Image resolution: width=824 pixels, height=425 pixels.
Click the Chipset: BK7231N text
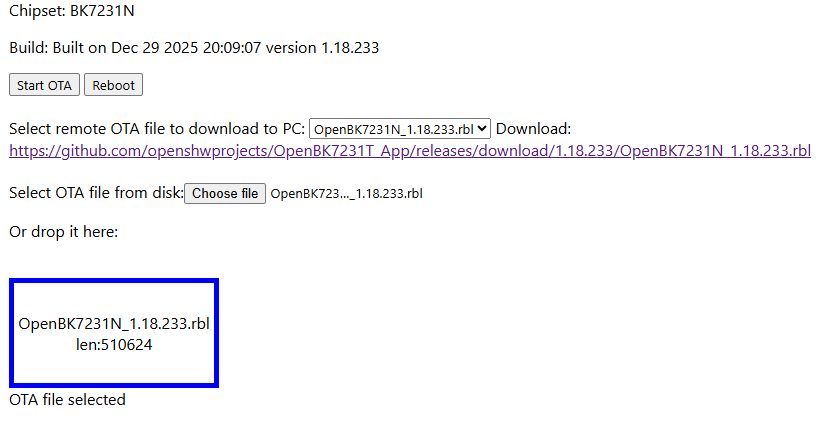(x=72, y=11)
